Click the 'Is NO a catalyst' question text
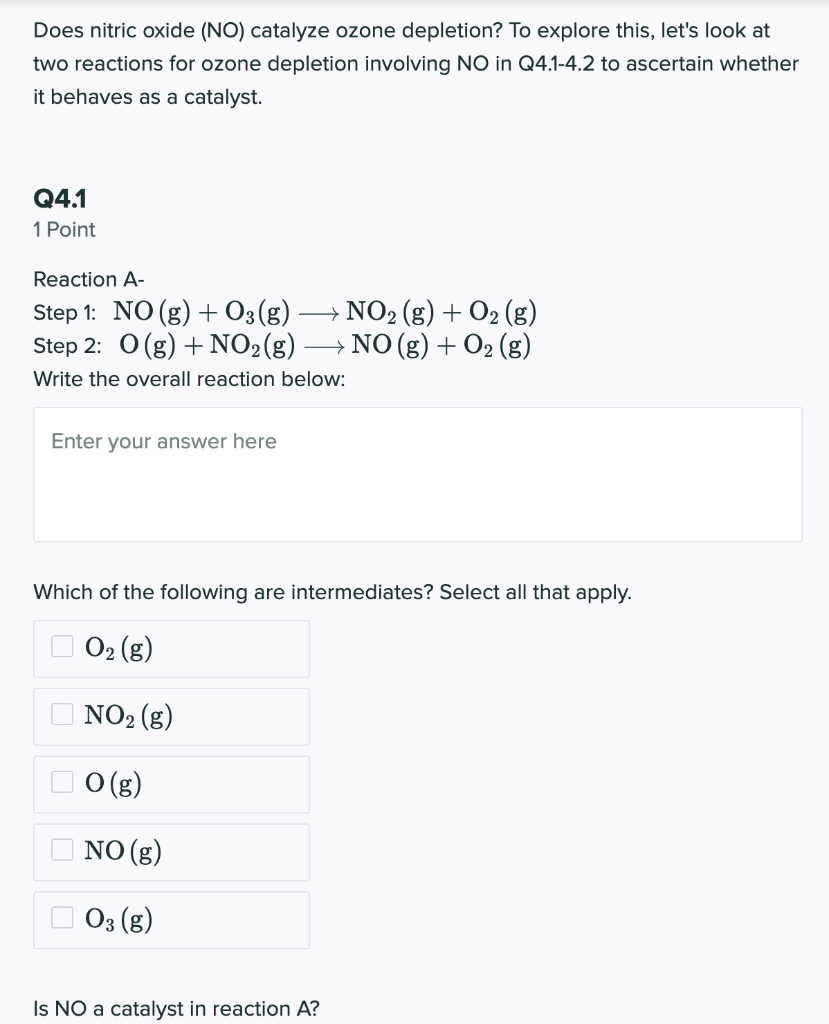The height and width of the screenshot is (1024, 829). point(176,1009)
